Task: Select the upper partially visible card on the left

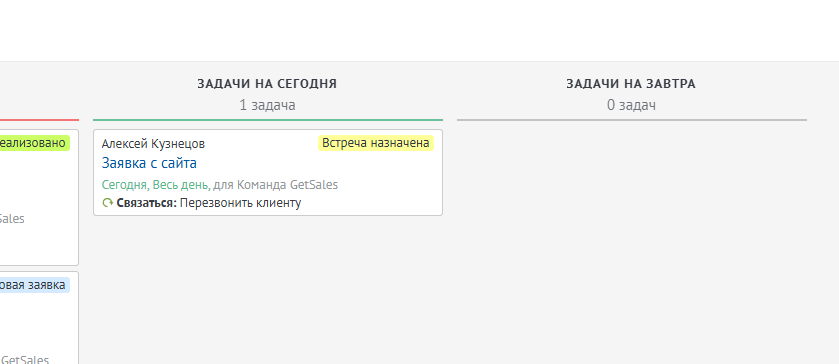Action: click(39, 198)
